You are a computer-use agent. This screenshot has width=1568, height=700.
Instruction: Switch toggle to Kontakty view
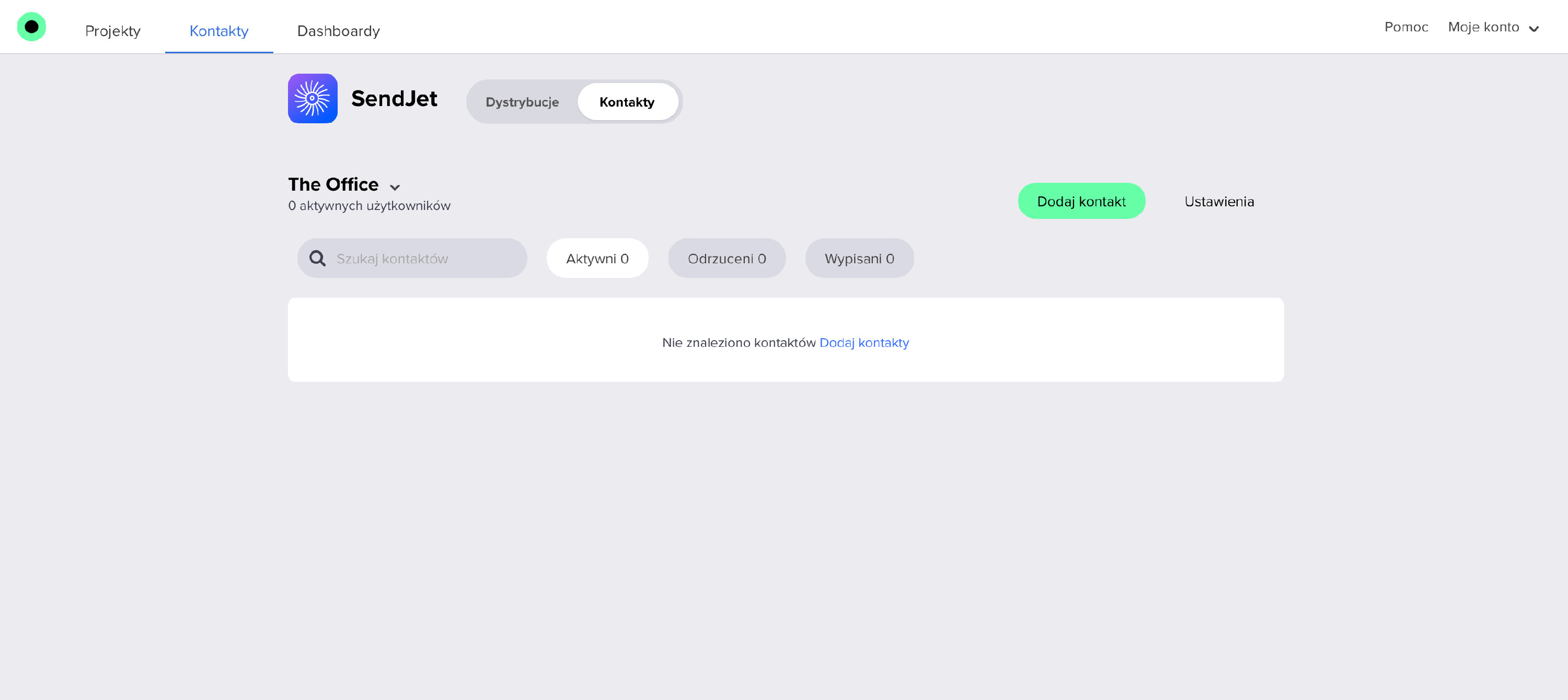pyautogui.click(x=626, y=102)
